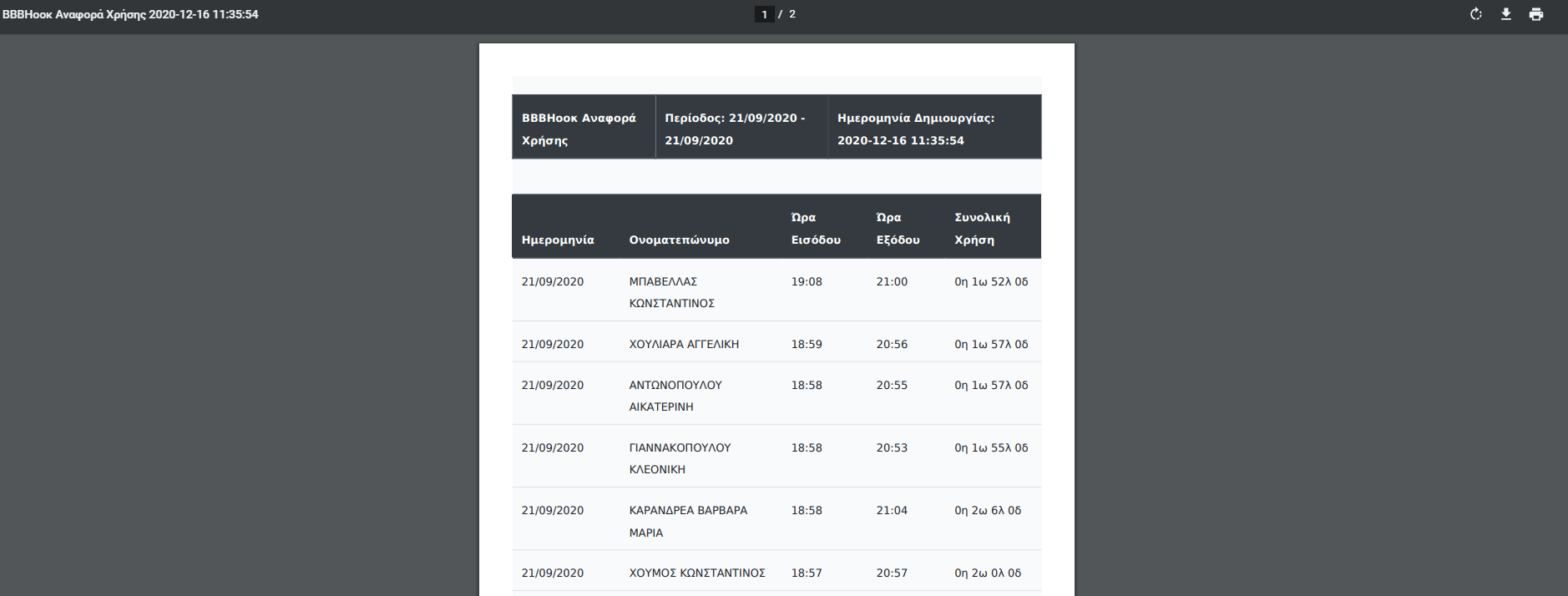Click the Ώρα Εισόδου column header
Screen dimensions: 1568x596
click(815, 229)
